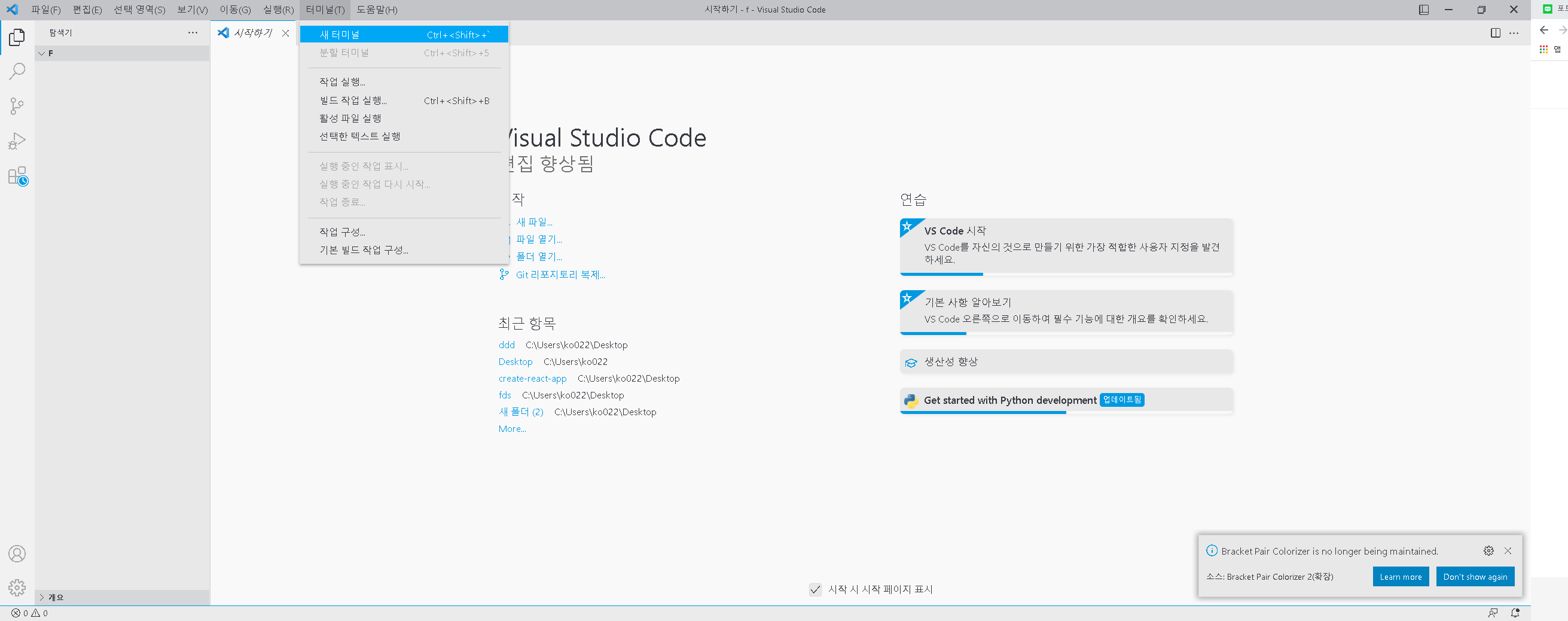Open Explorer panel more actions ellipsis
This screenshot has height=621, width=1568.
tap(193, 33)
